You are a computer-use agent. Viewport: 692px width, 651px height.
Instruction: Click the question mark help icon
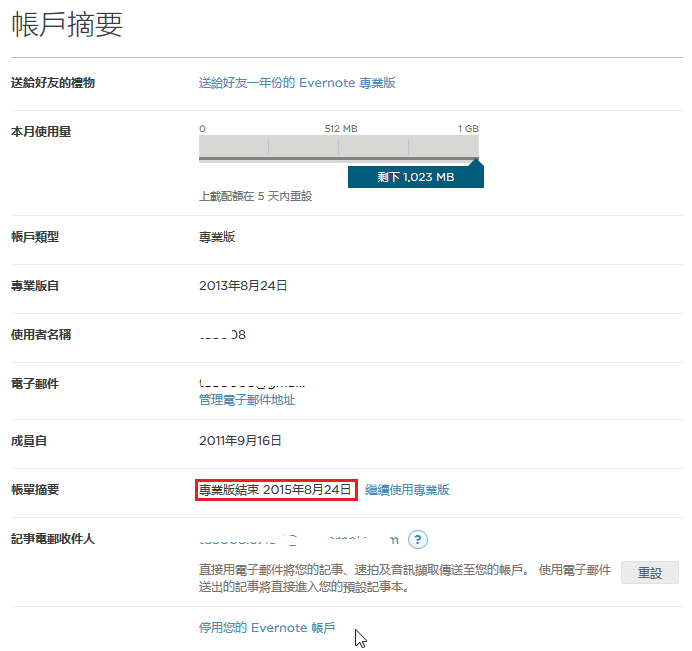point(417,539)
